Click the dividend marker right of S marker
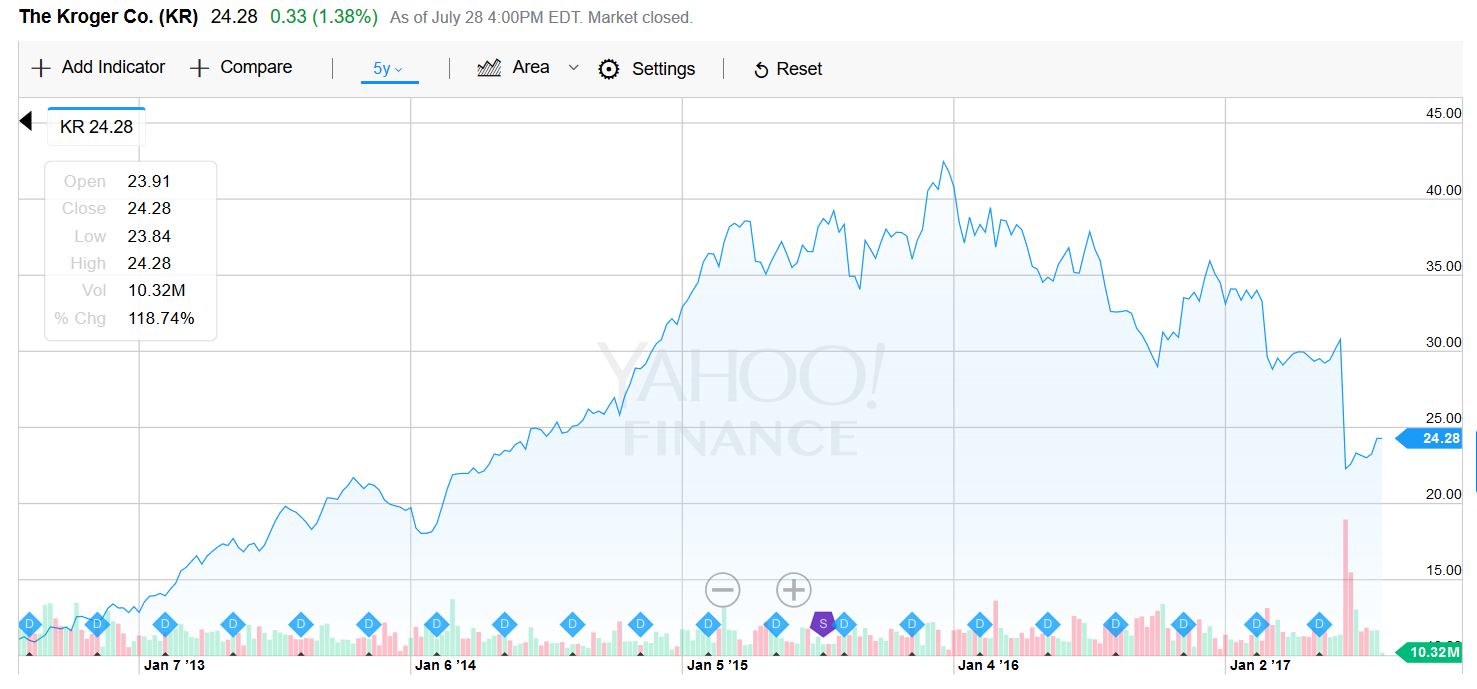1477x689 pixels. tap(843, 624)
